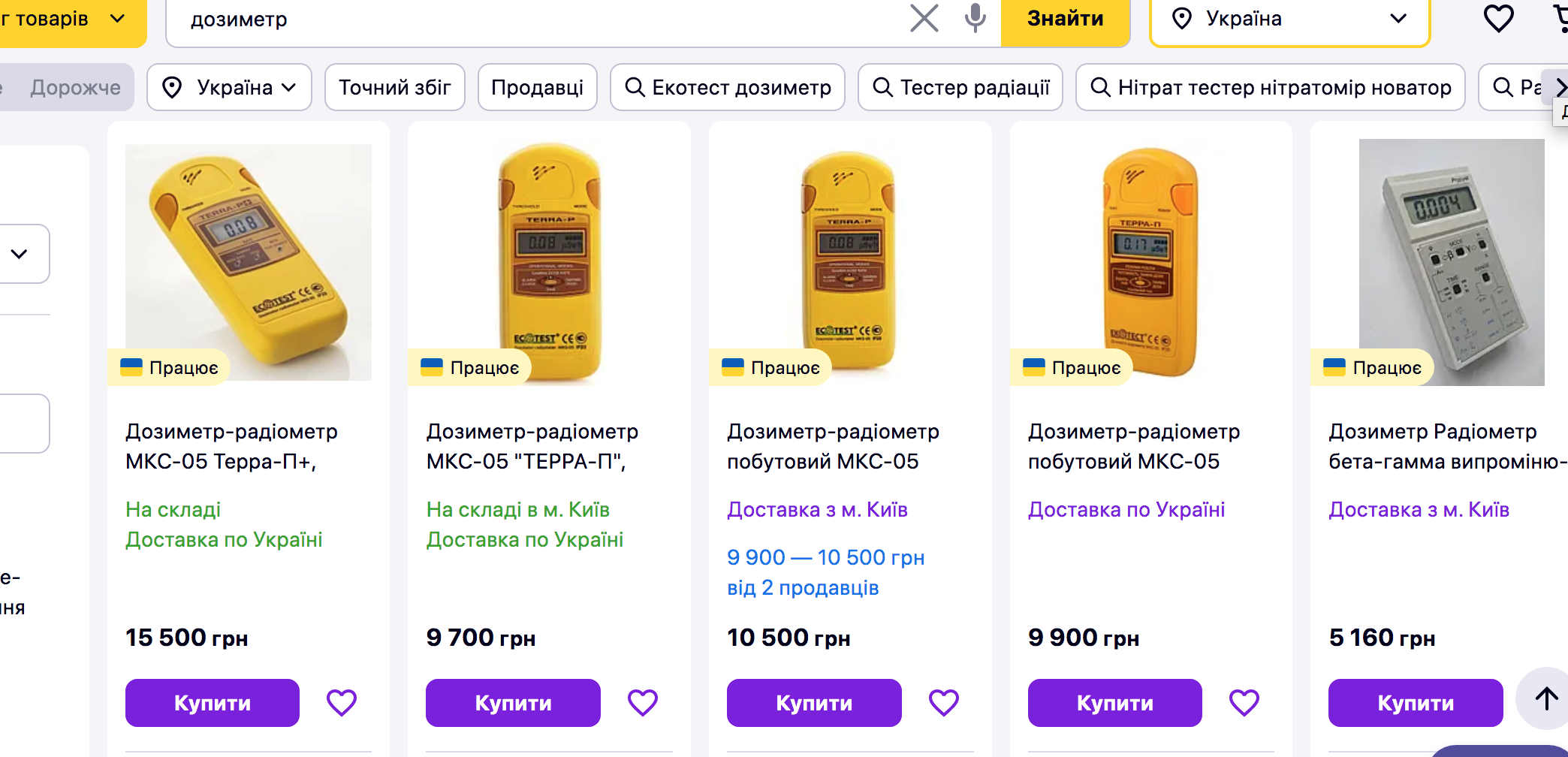Select the Точний збіг filter
The image size is (1568, 757).
(394, 88)
